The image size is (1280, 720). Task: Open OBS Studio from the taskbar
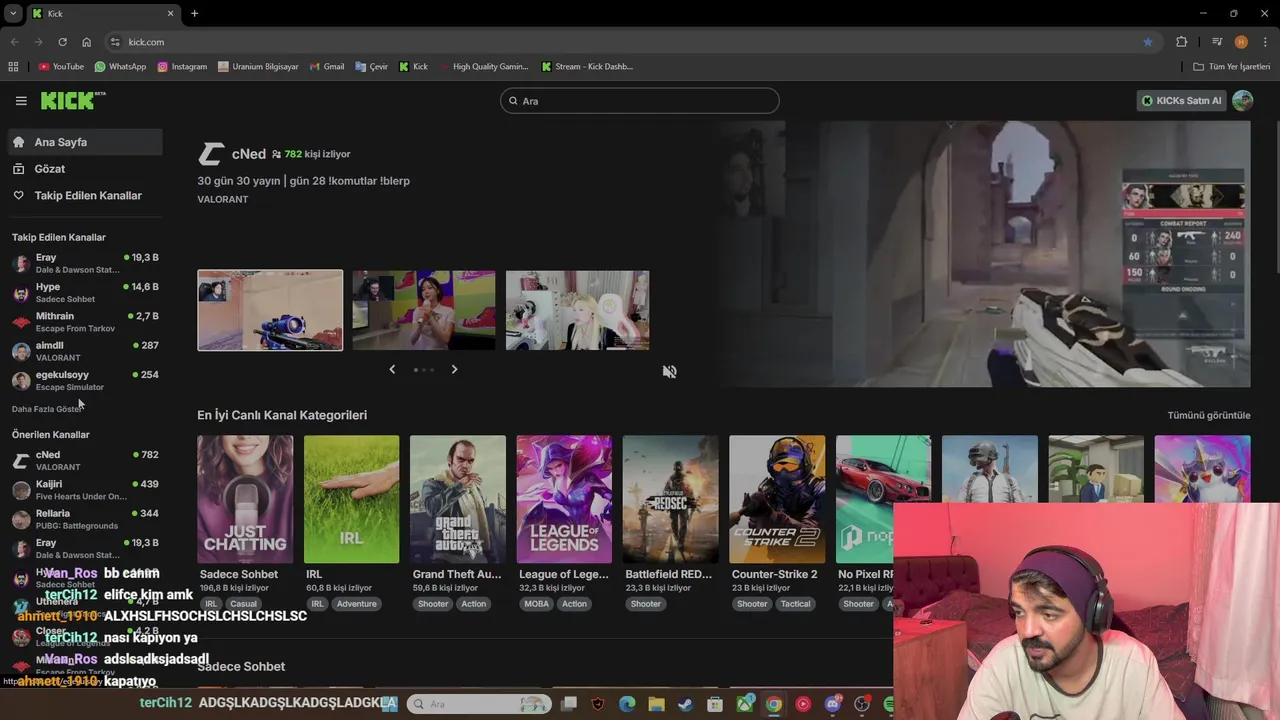(x=862, y=704)
